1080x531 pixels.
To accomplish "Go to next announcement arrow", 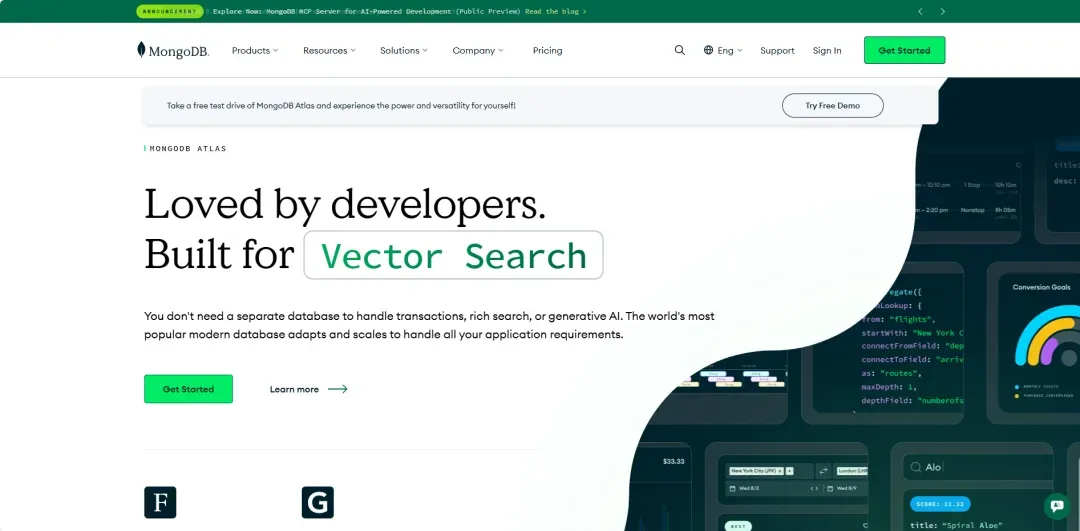I will (x=942, y=11).
